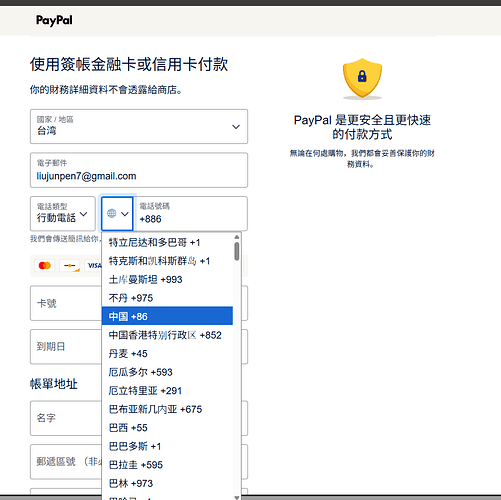Select 巴布亚新几内亚 +675 option
Image resolution: width=501 pixels, height=500 pixels.
tap(167, 409)
